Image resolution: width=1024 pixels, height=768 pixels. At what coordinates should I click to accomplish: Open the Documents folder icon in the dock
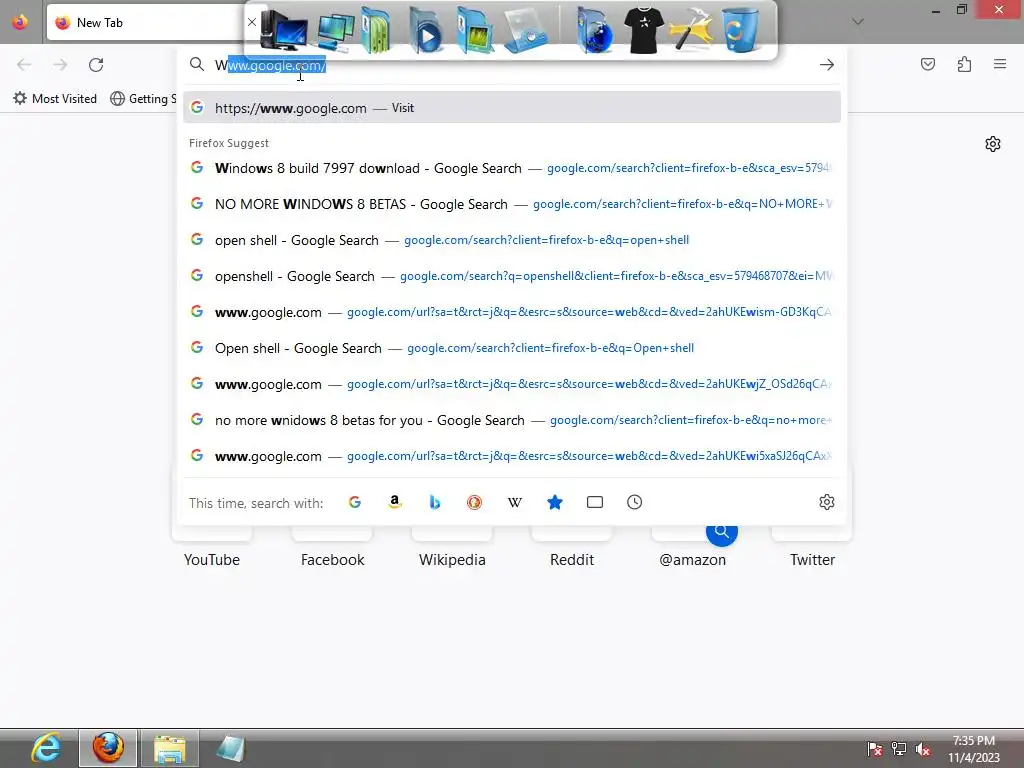pyautogui.click(x=377, y=29)
